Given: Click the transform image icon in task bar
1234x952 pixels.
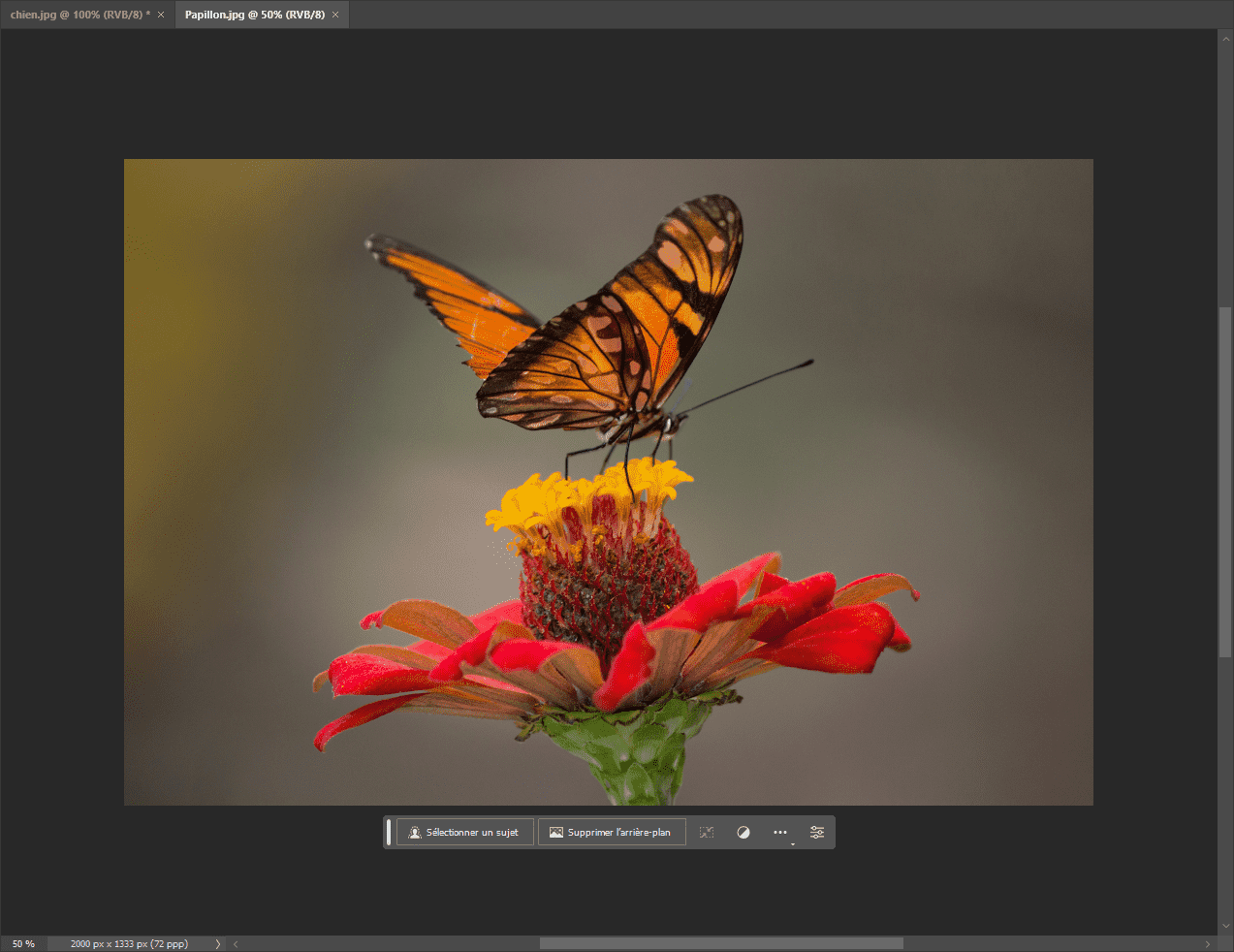Looking at the screenshot, I should pos(707,833).
